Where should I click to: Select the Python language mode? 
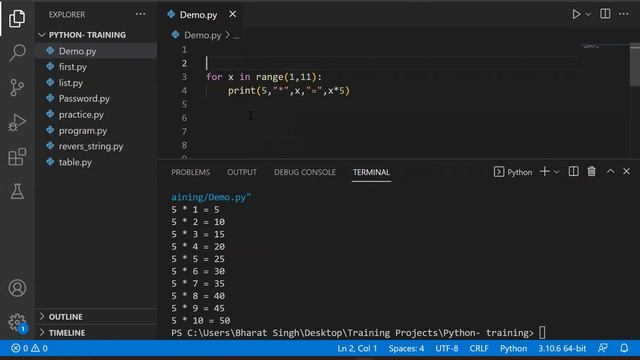pyautogui.click(x=513, y=348)
